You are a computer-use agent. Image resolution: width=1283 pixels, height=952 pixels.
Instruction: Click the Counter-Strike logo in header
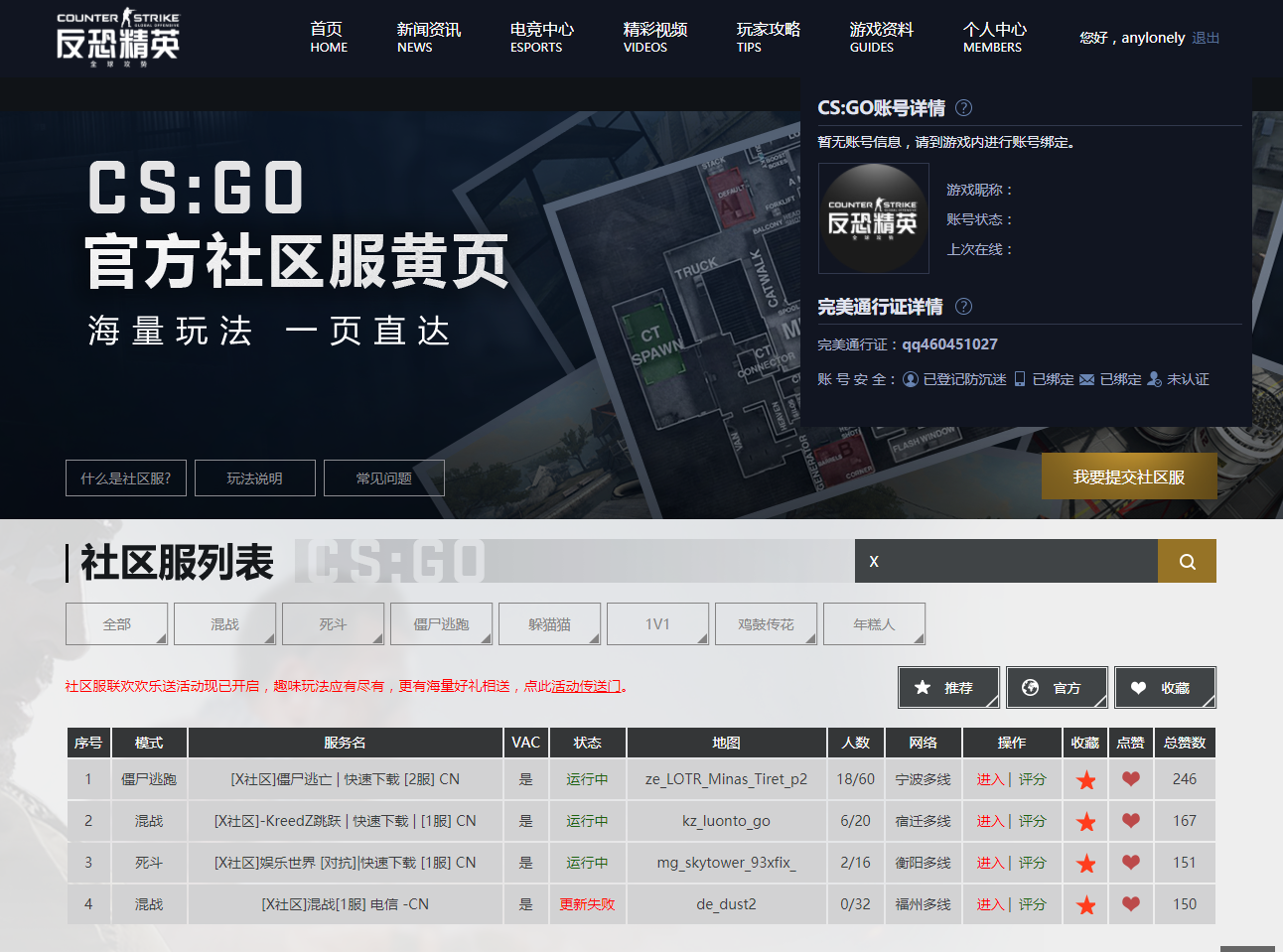118,38
